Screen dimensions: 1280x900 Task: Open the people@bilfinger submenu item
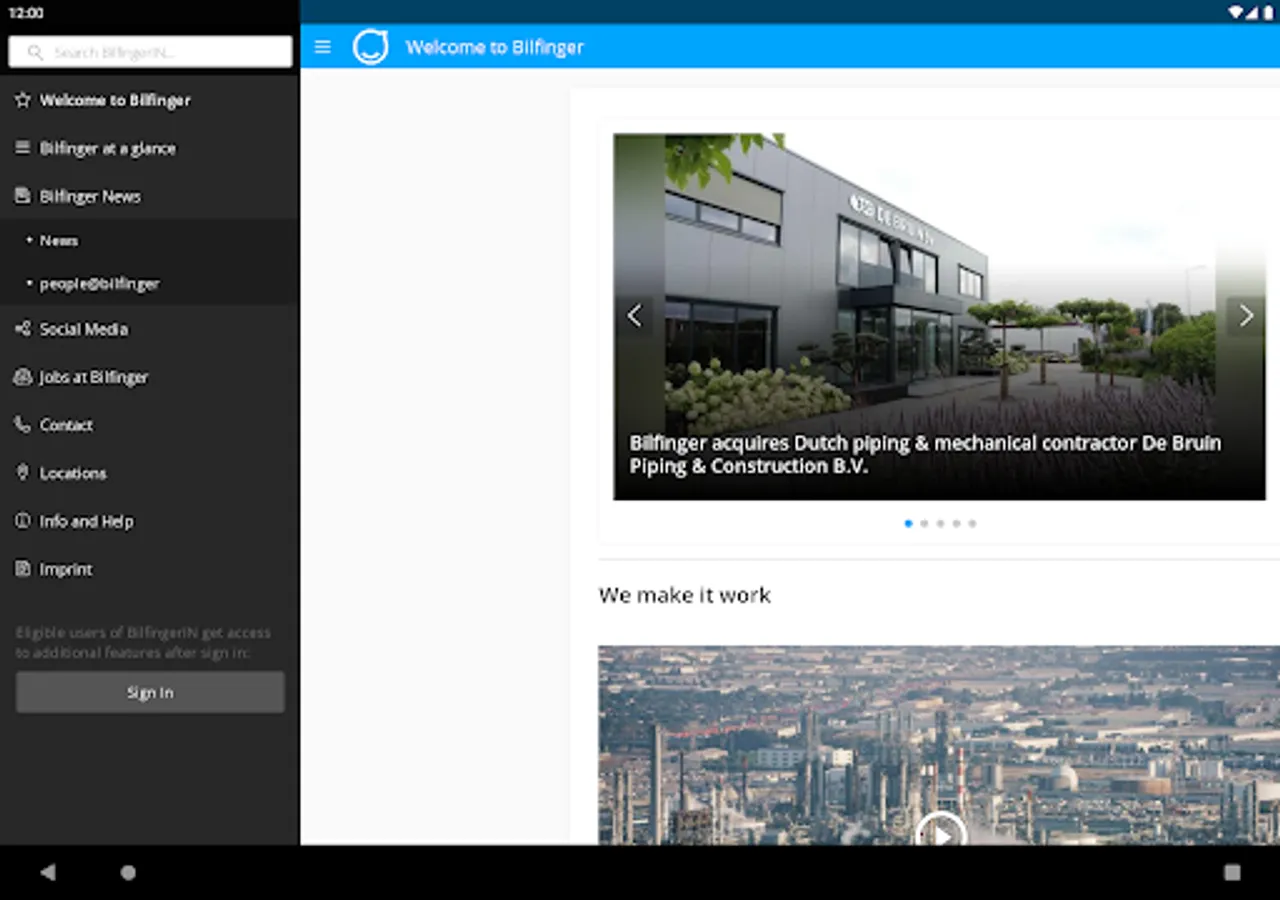click(150, 283)
